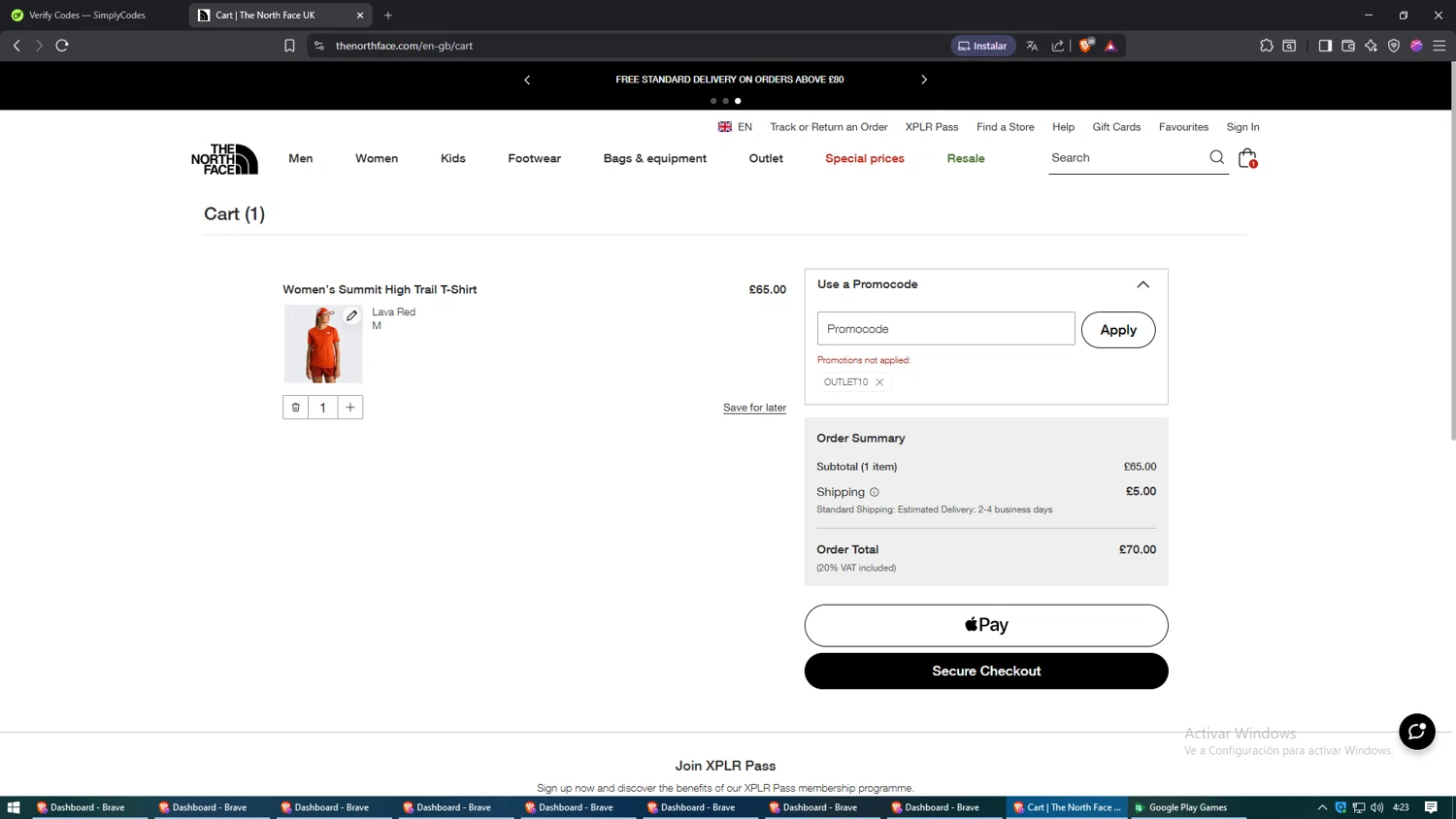This screenshot has height=819, width=1456.
Task: Increase quantity with the plus button
Action: click(350, 408)
